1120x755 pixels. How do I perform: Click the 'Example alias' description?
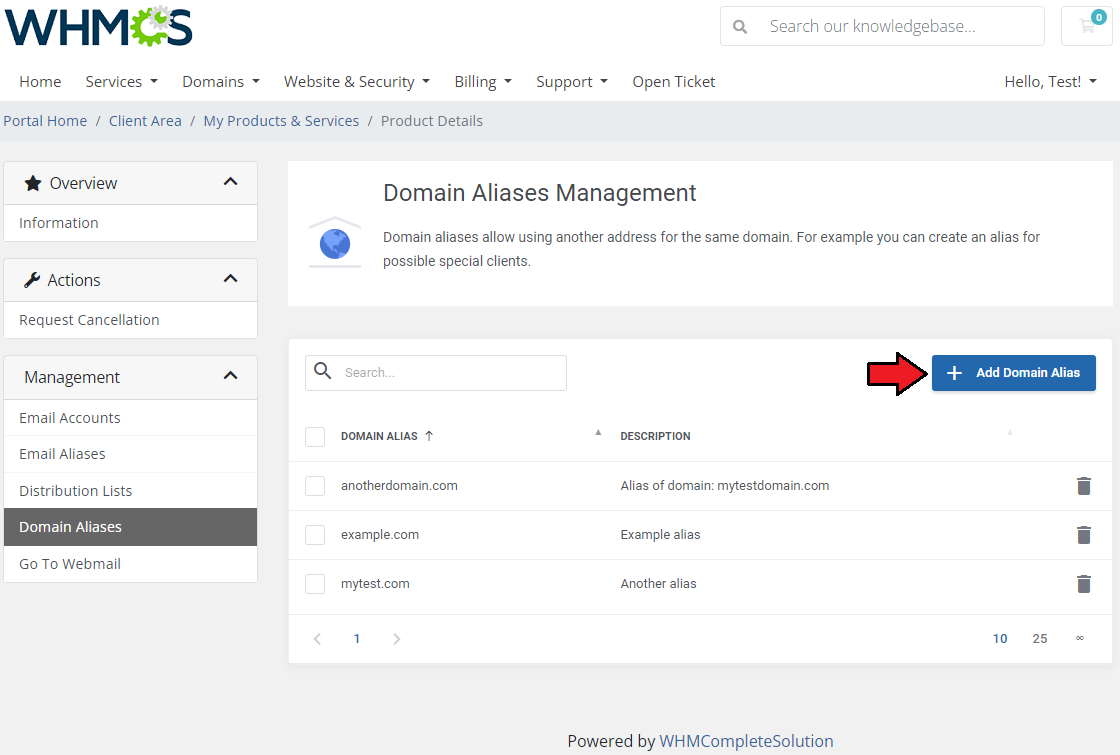[x=660, y=534]
